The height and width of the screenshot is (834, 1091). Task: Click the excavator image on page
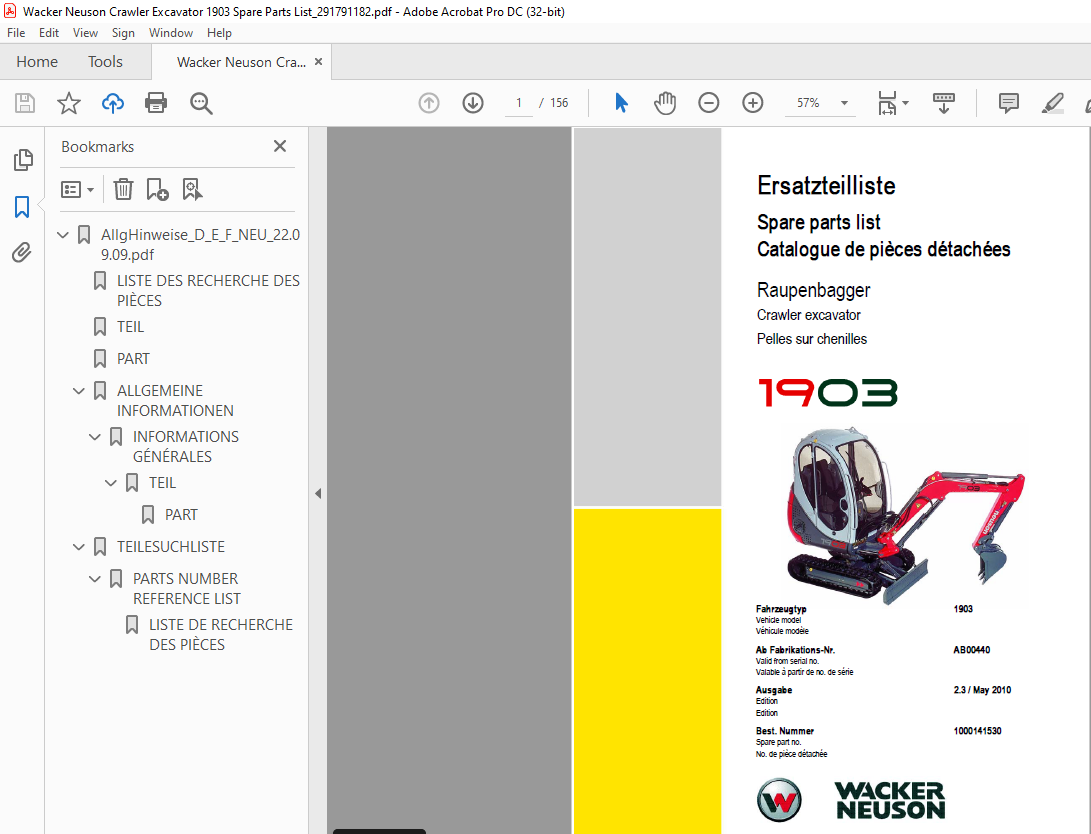pos(905,515)
